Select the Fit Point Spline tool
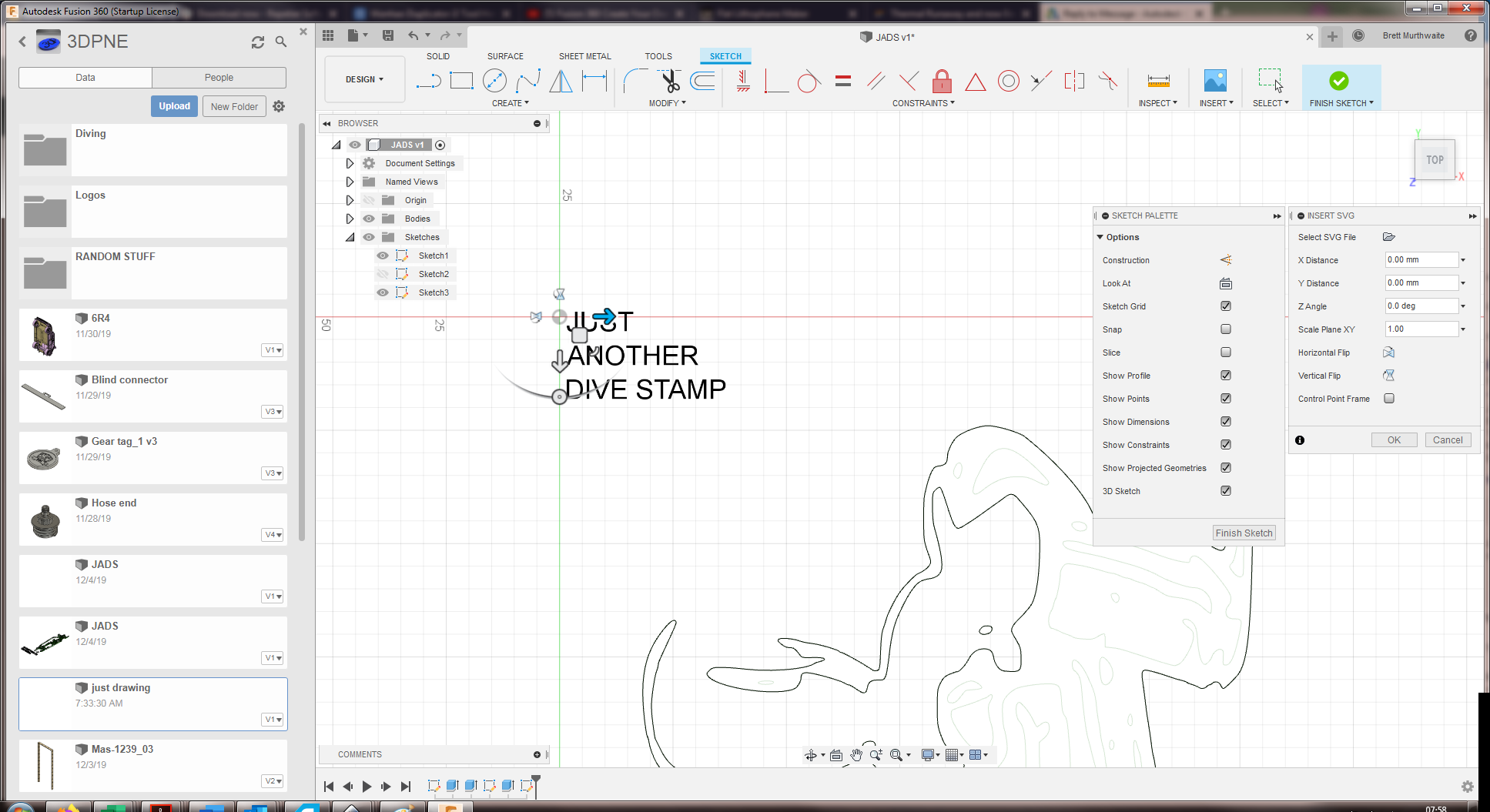Viewport: 1490px width, 812px height. point(528,81)
